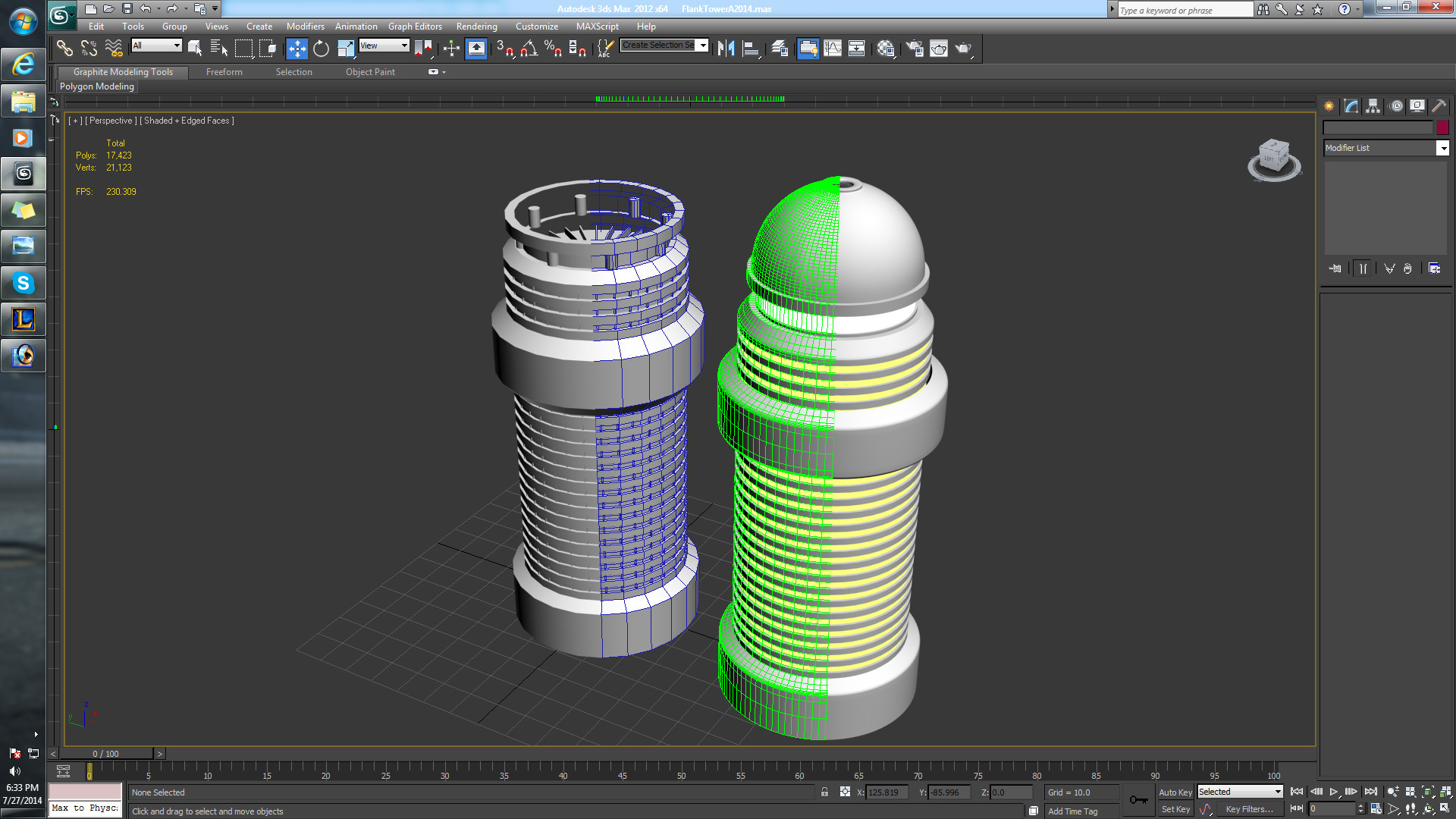Open the Modifiers menu
1456x819 pixels.
point(305,27)
